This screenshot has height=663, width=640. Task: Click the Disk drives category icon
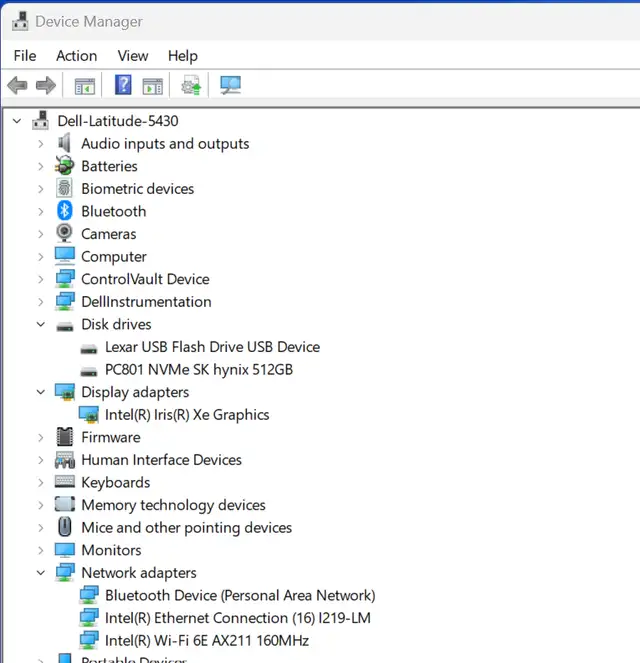tap(65, 326)
